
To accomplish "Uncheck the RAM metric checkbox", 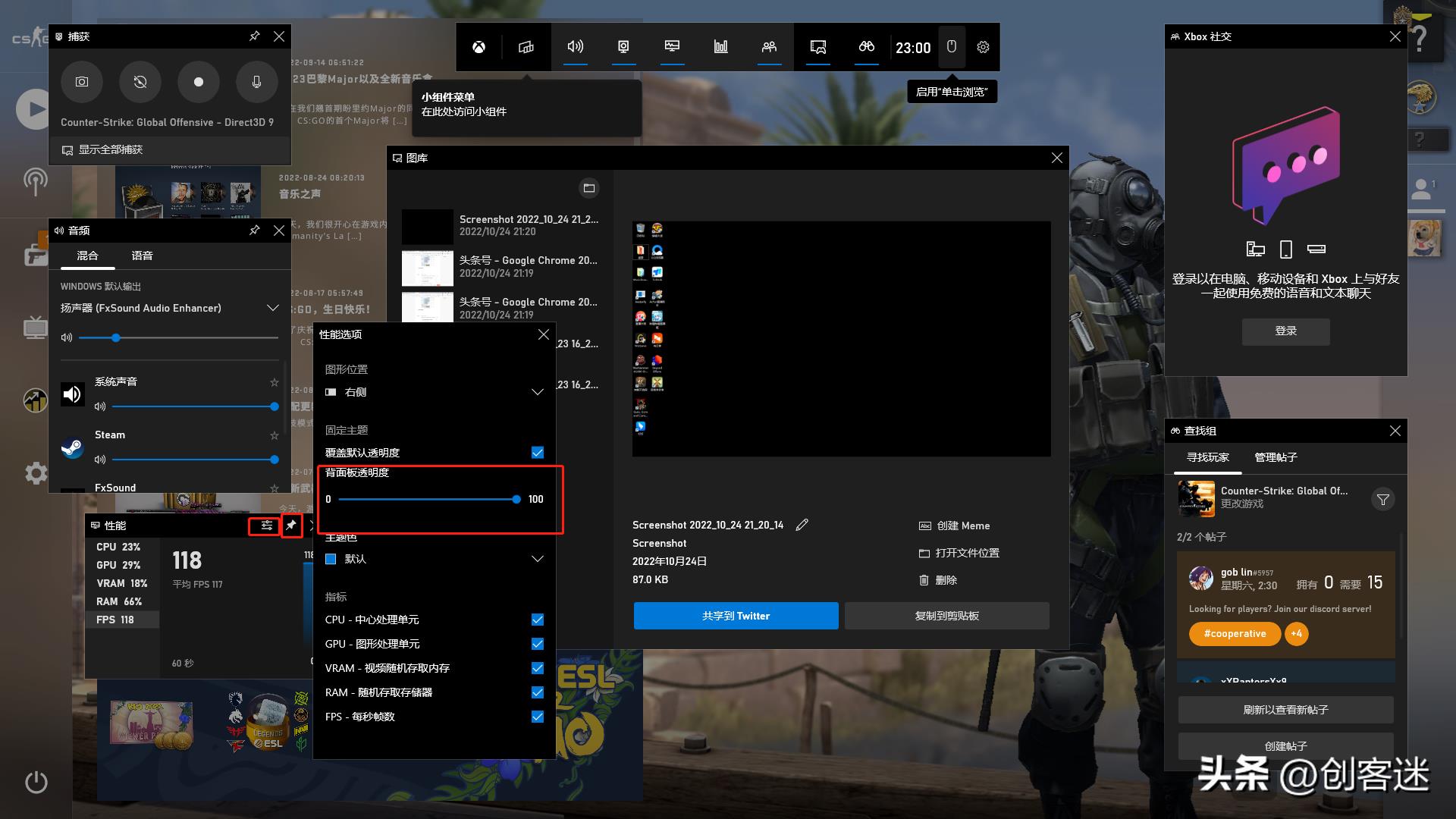I will tap(538, 692).
